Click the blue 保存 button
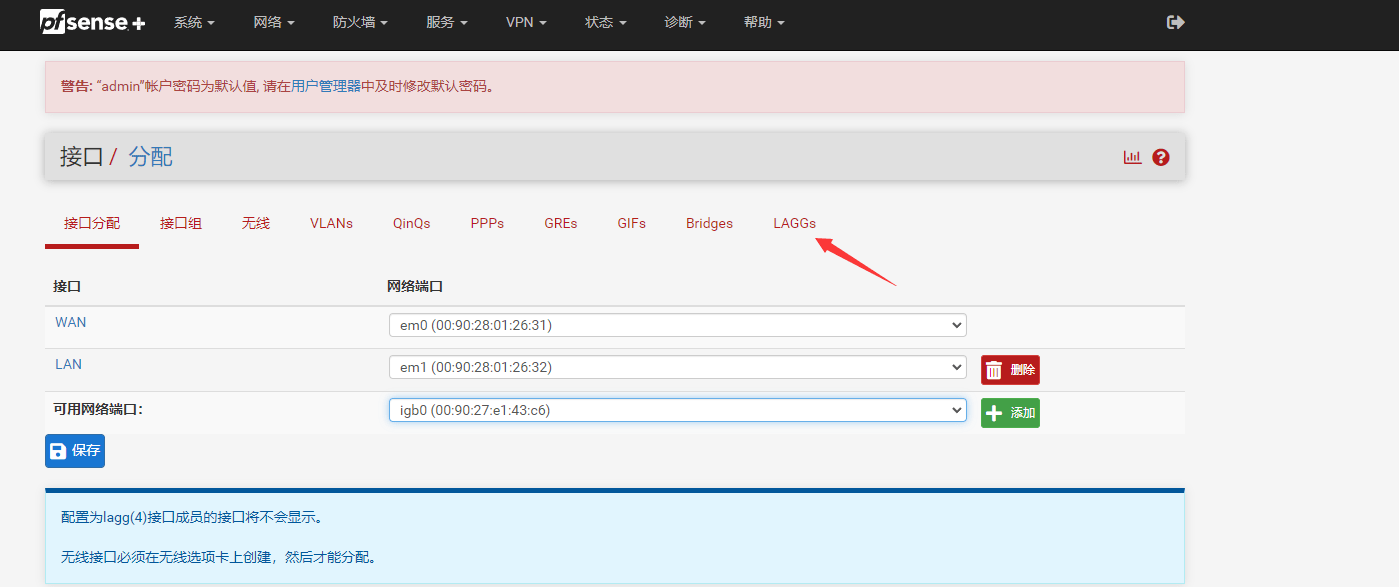The image size is (1399, 587). pyautogui.click(x=75, y=451)
